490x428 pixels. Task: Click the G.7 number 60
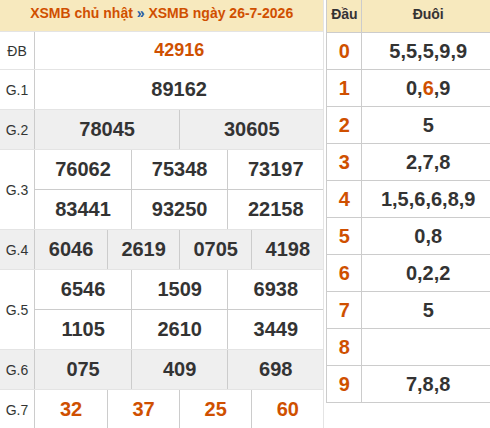(287, 409)
